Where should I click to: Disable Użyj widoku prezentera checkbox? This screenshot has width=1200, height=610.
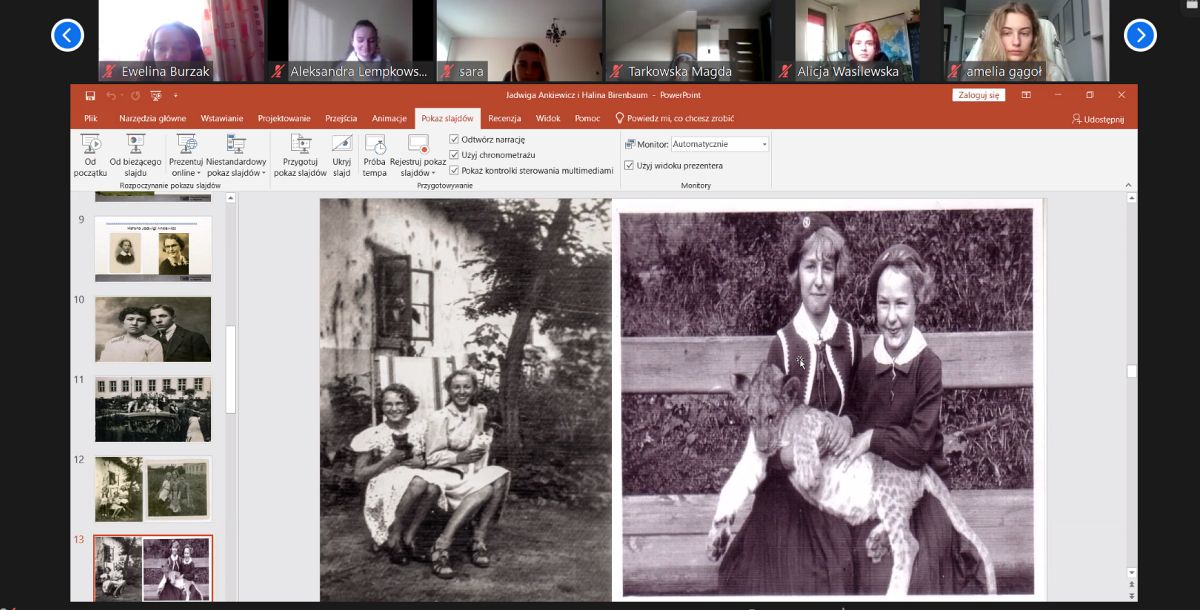point(629,165)
